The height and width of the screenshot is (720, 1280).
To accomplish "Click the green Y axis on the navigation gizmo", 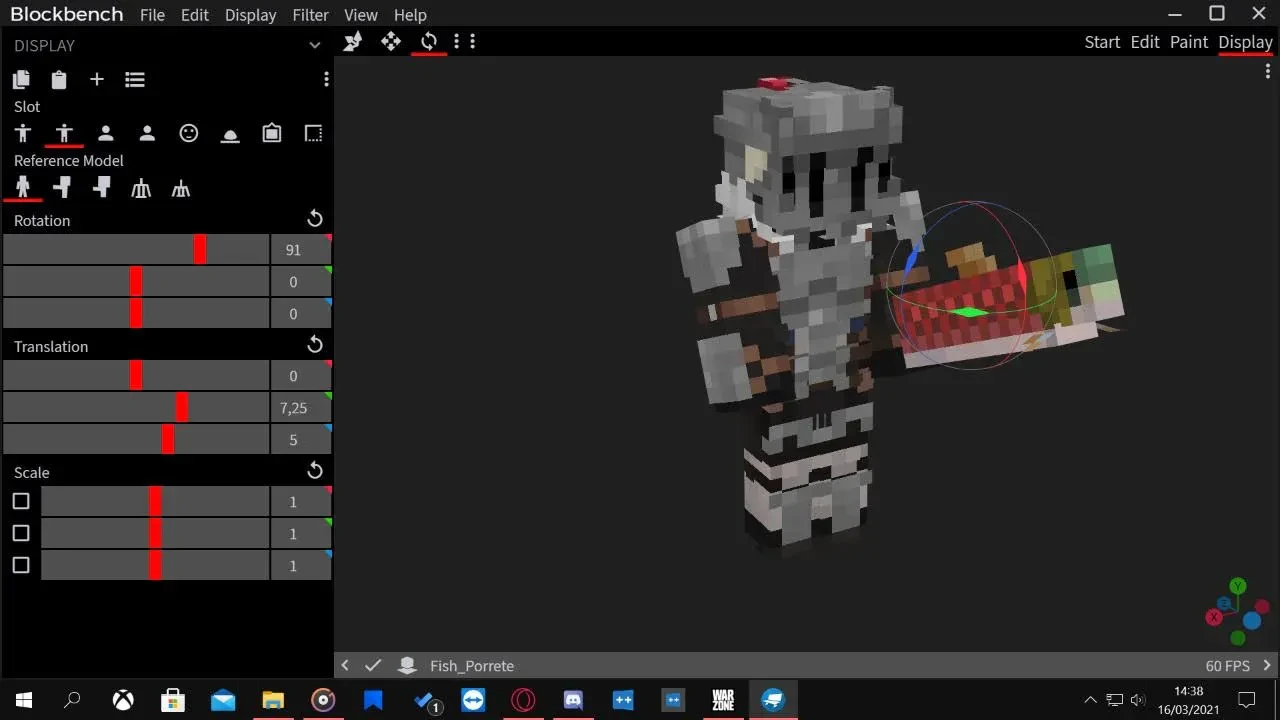I will [x=1238, y=586].
